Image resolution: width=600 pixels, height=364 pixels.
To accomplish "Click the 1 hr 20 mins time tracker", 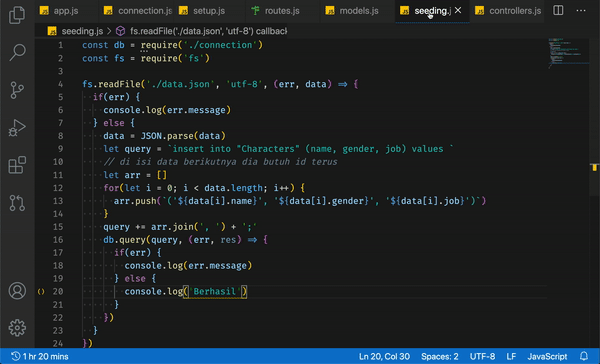I will click(x=40, y=356).
